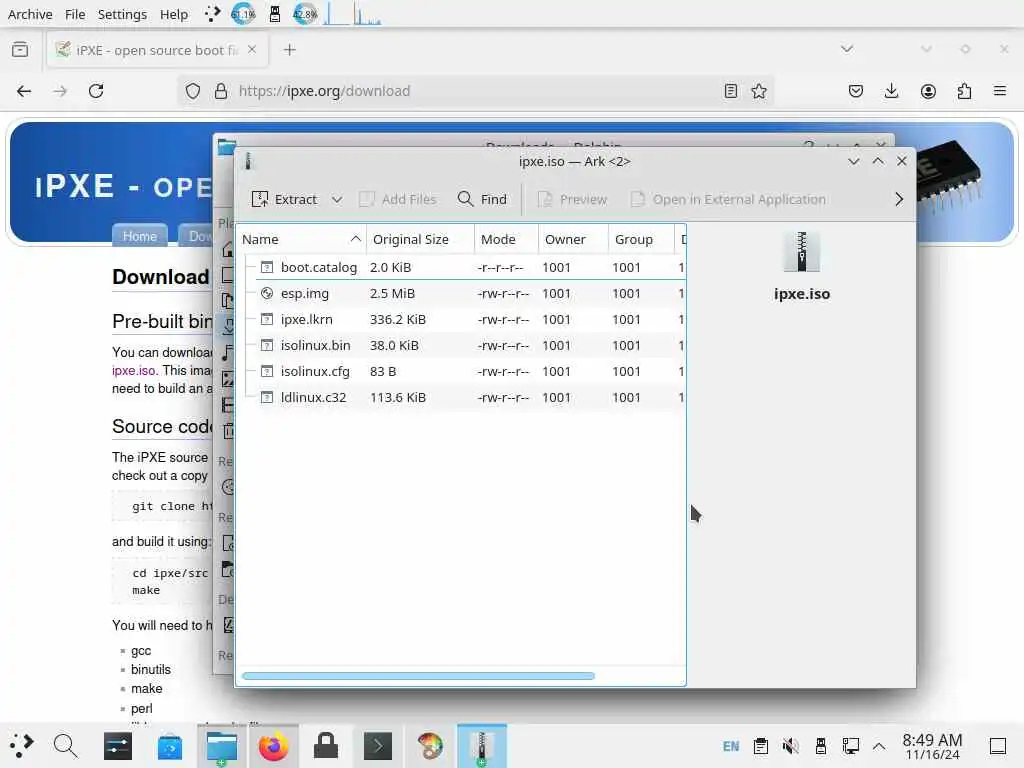This screenshot has height=768, width=1024.
Task: Close the iPXE browser tab
Action: [252, 50]
